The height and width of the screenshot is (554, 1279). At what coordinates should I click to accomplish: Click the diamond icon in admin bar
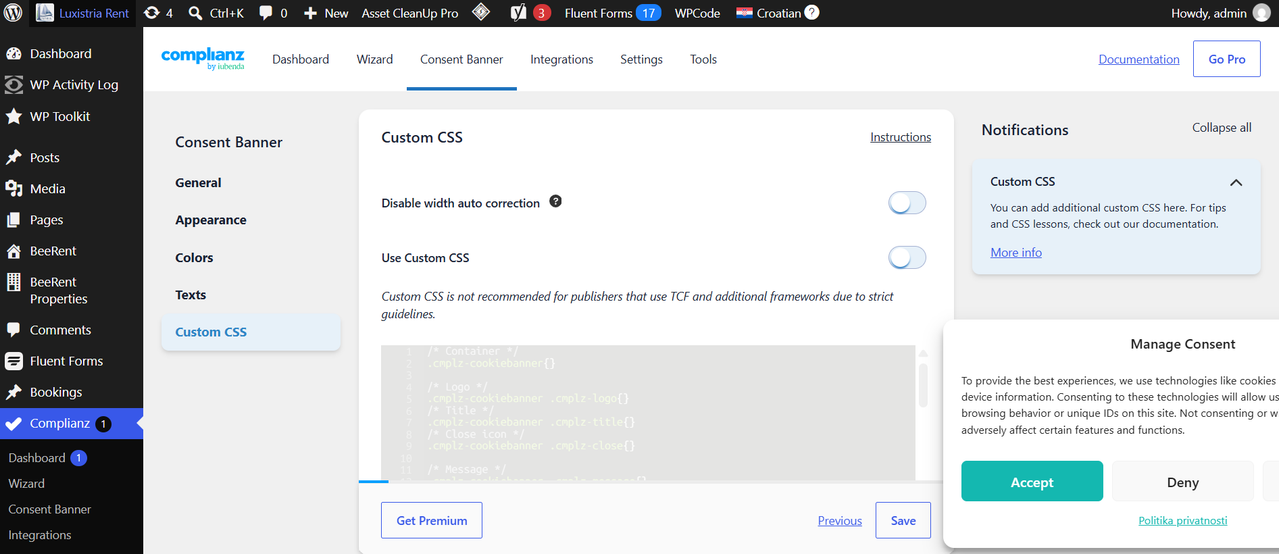pos(481,13)
